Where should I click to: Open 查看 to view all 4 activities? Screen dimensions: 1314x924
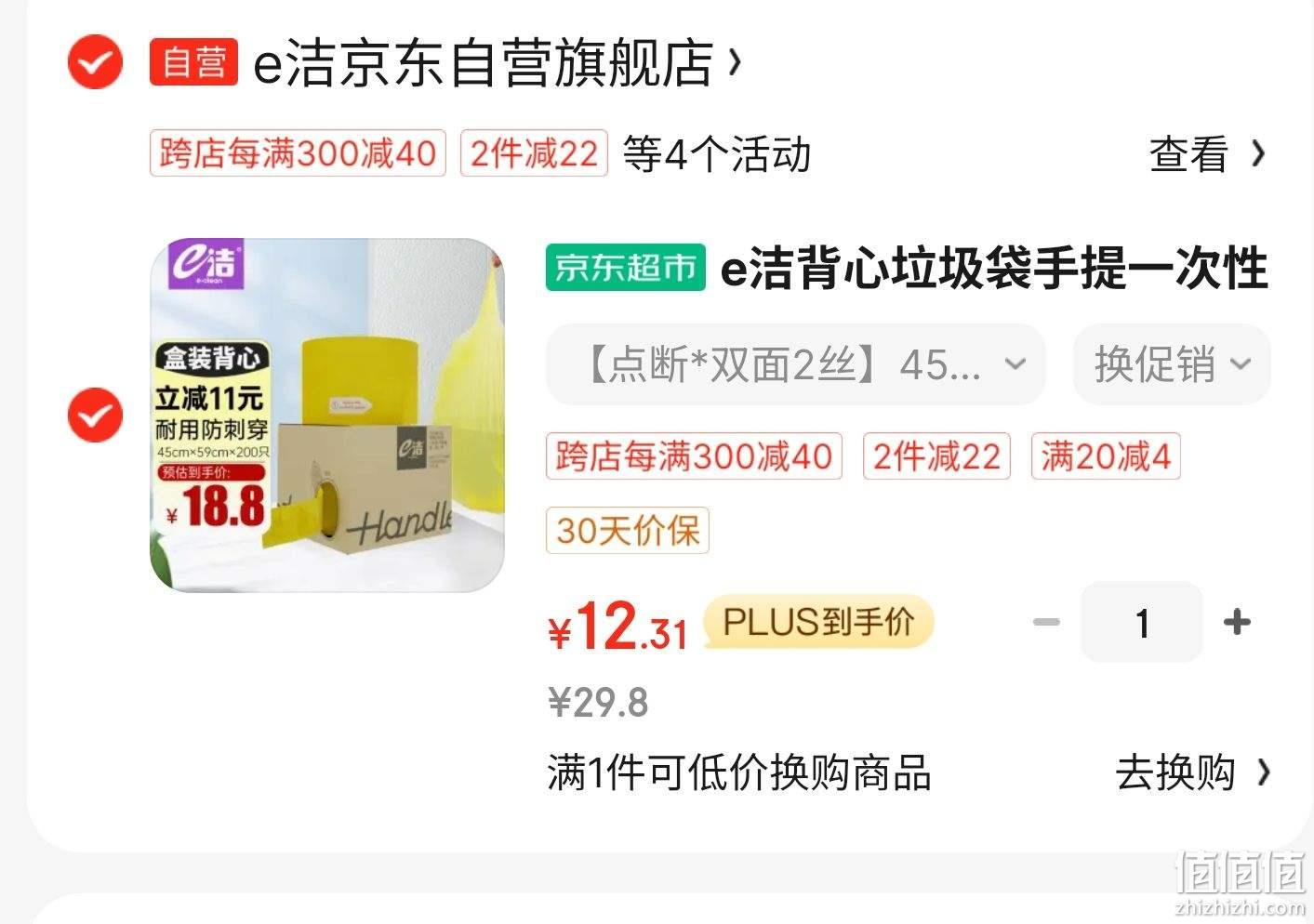(x=1207, y=154)
